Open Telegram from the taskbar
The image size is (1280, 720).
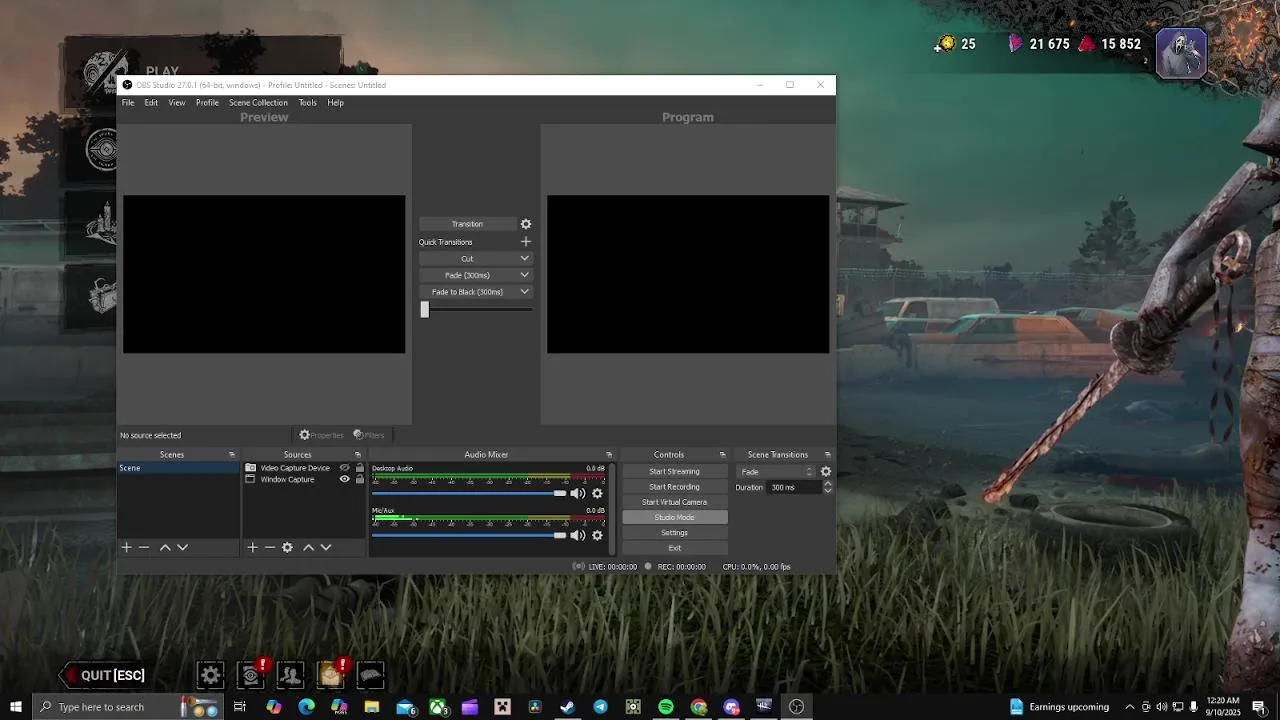(600, 707)
